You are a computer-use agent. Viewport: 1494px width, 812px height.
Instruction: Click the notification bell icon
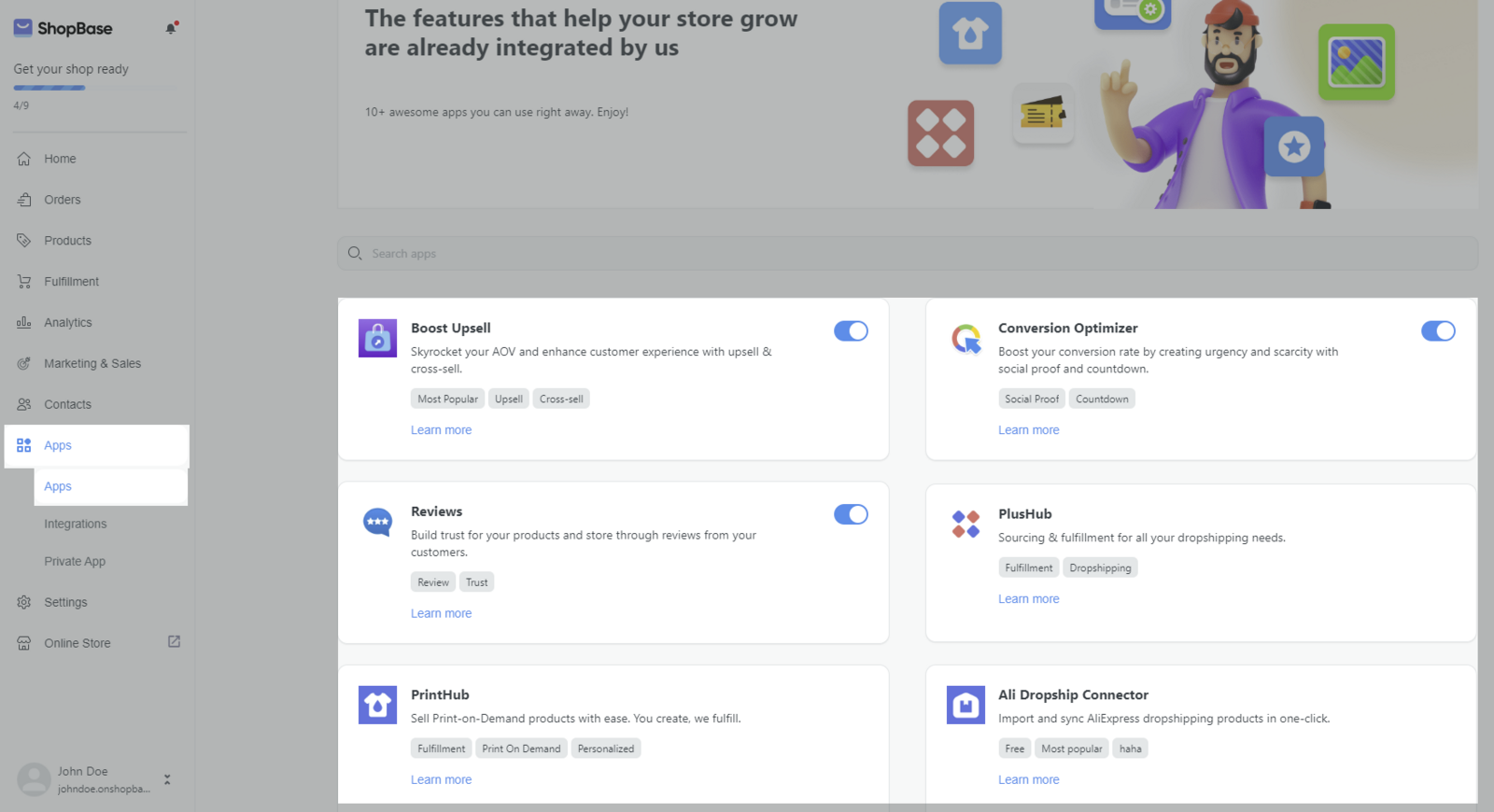click(171, 28)
